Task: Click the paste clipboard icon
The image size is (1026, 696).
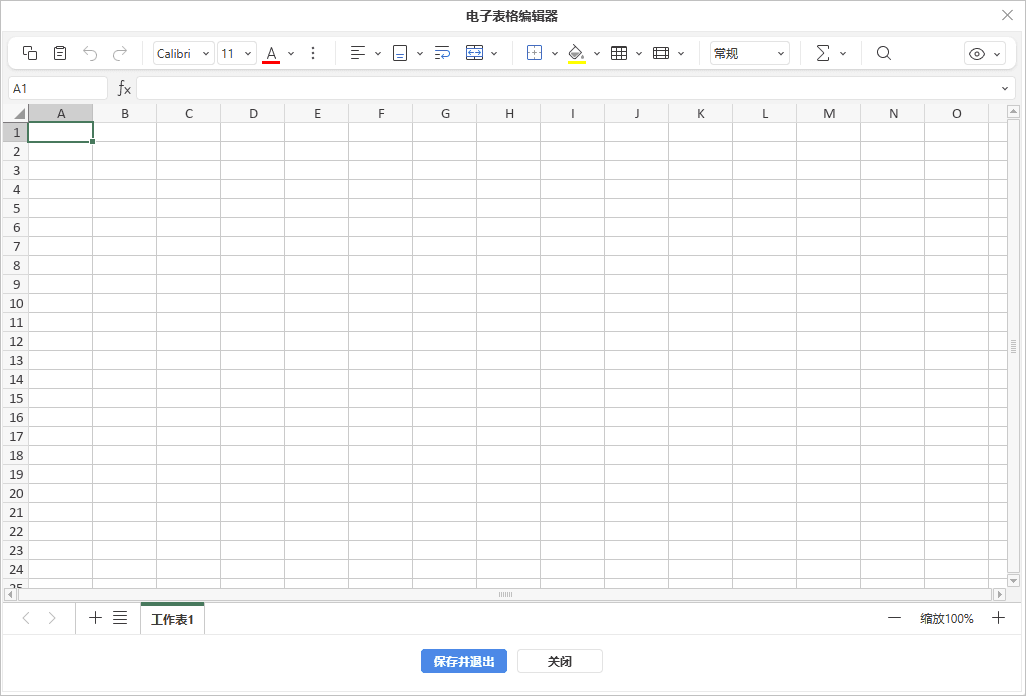Action: (60, 53)
